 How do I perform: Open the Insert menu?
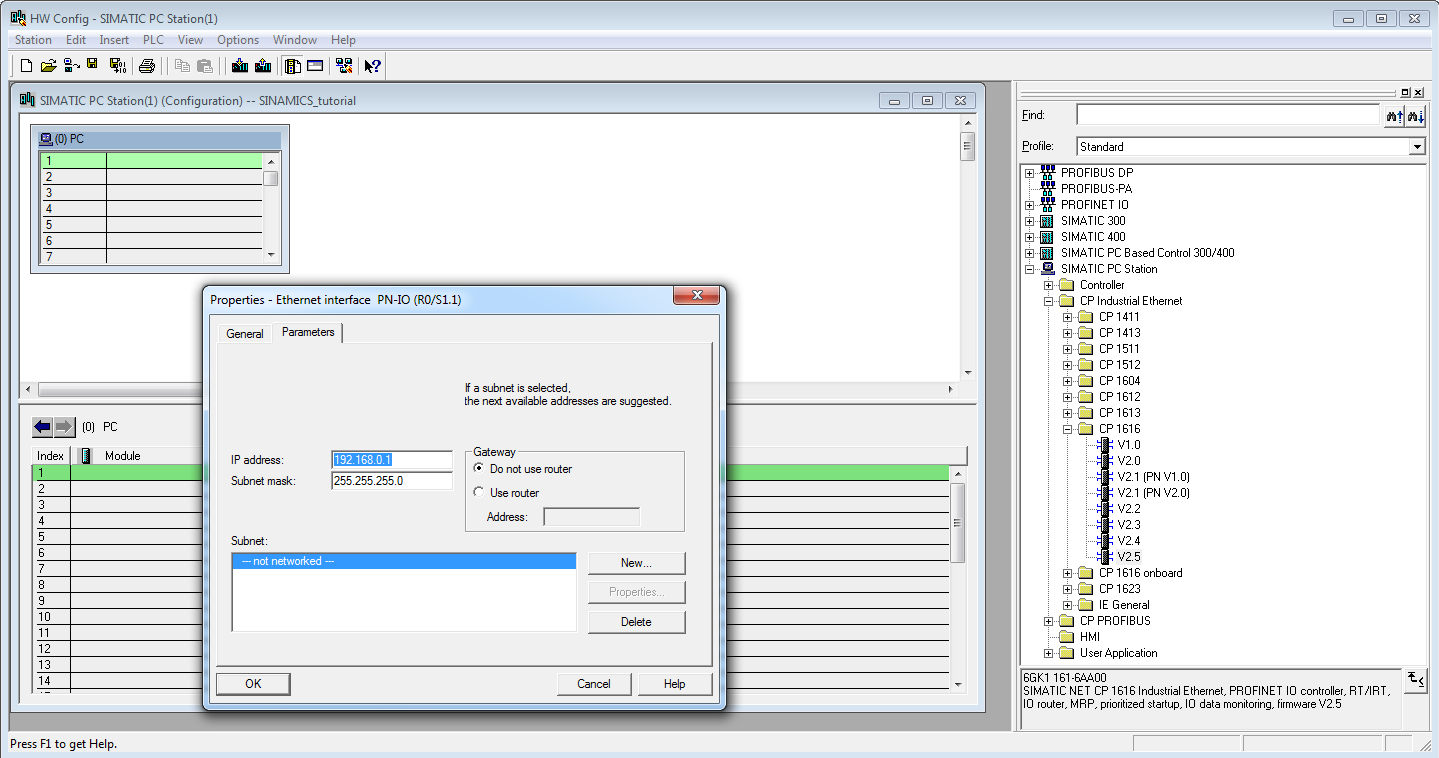click(x=114, y=40)
